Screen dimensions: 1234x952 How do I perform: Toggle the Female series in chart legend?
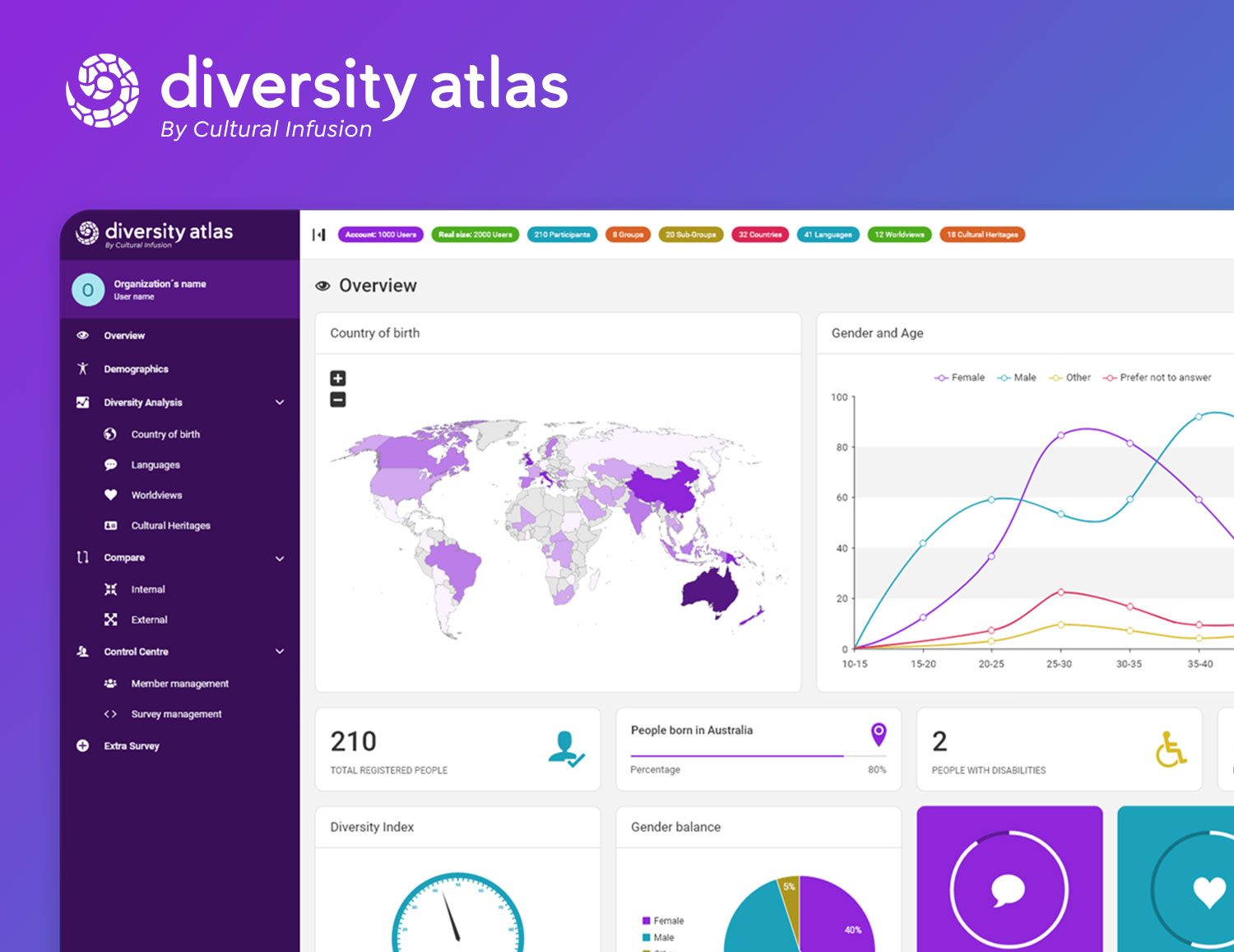click(959, 378)
